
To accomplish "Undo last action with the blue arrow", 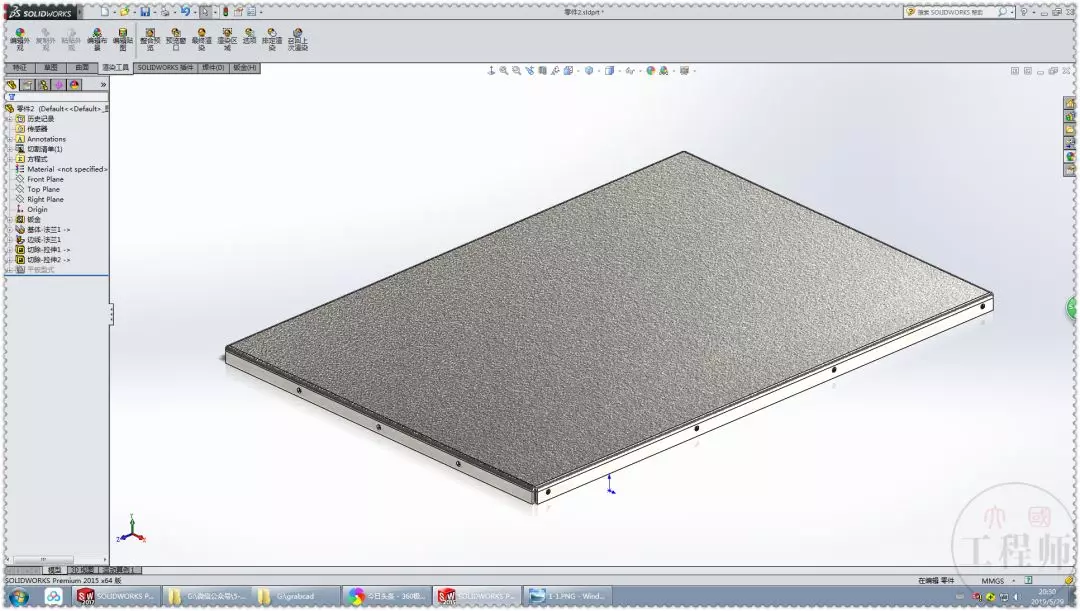I will pyautogui.click(x=185, y=12).
